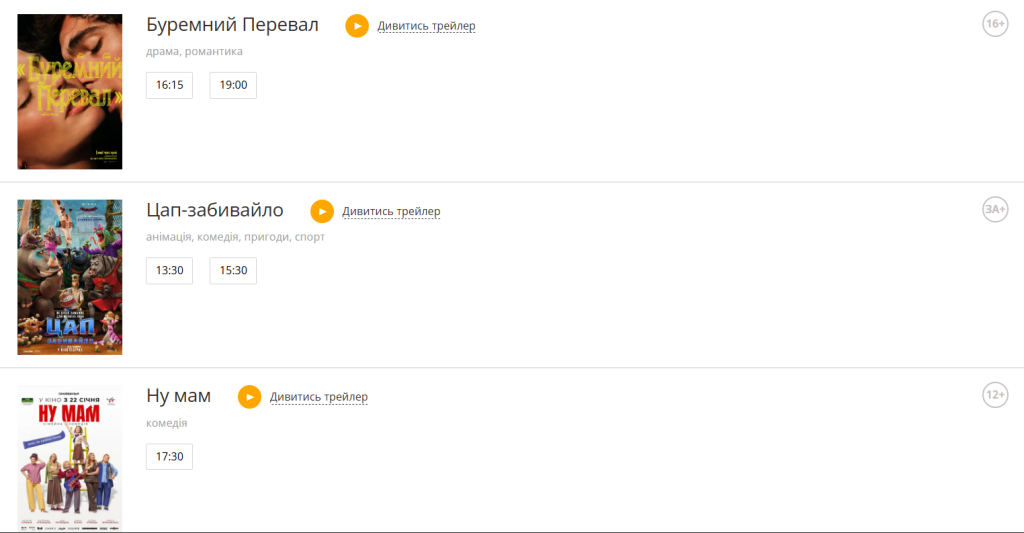Click the 16+ age rating badge

pos(995,24)
